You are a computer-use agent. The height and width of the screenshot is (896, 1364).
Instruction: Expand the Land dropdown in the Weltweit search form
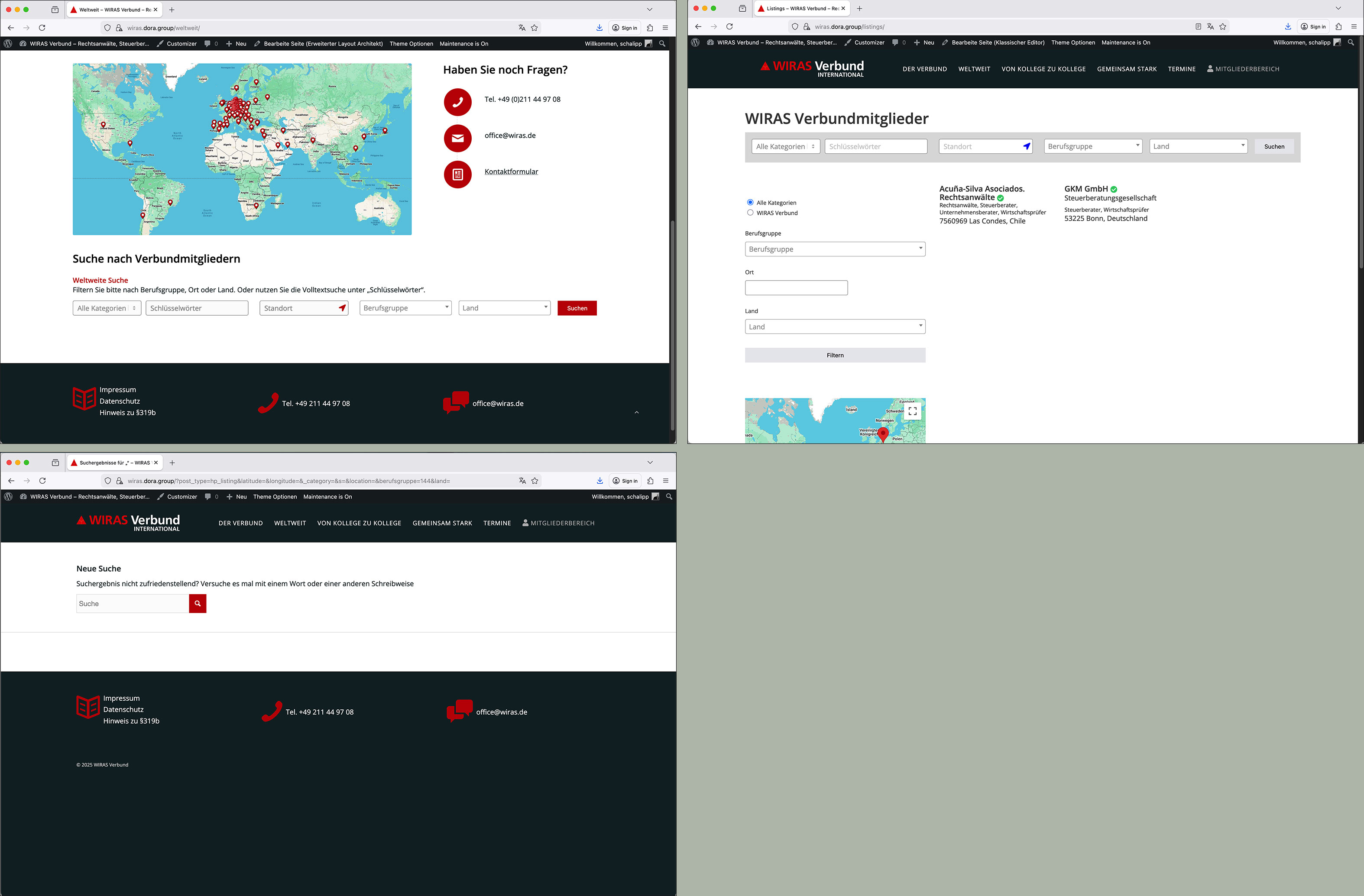click(504, 308)
